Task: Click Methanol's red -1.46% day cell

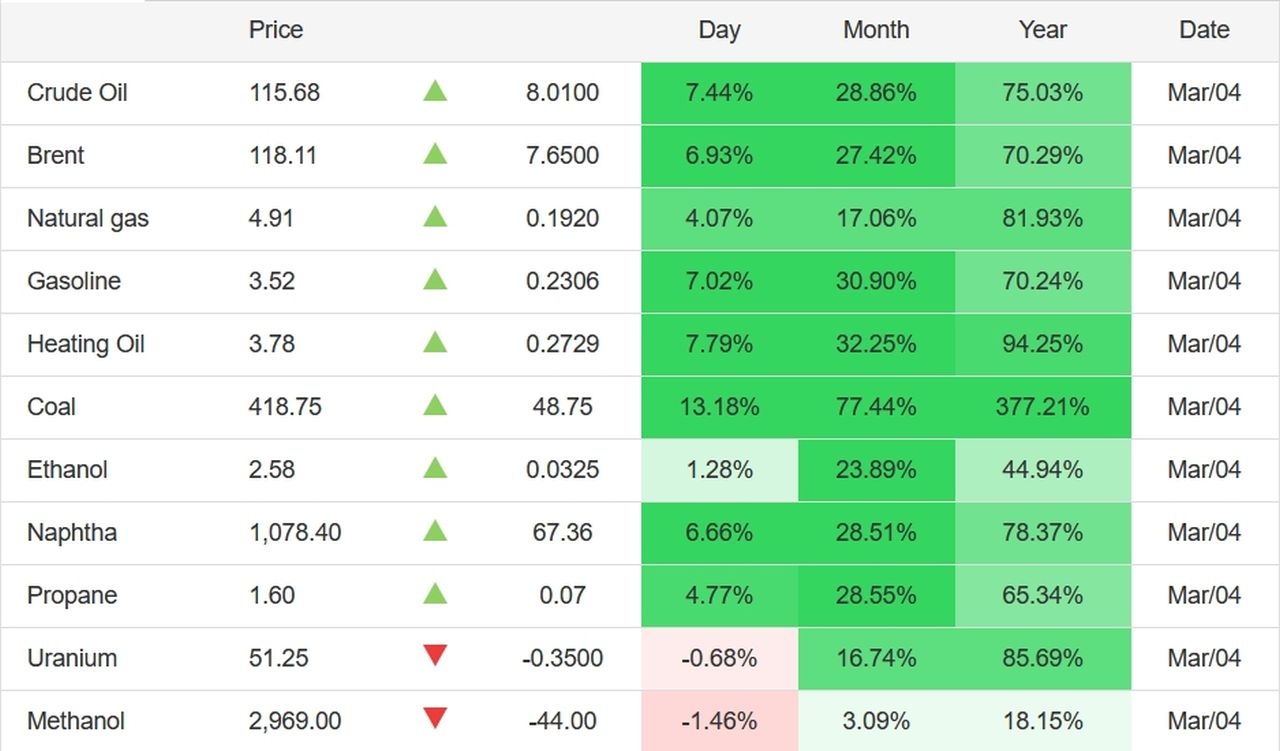Action: point(719,721)
